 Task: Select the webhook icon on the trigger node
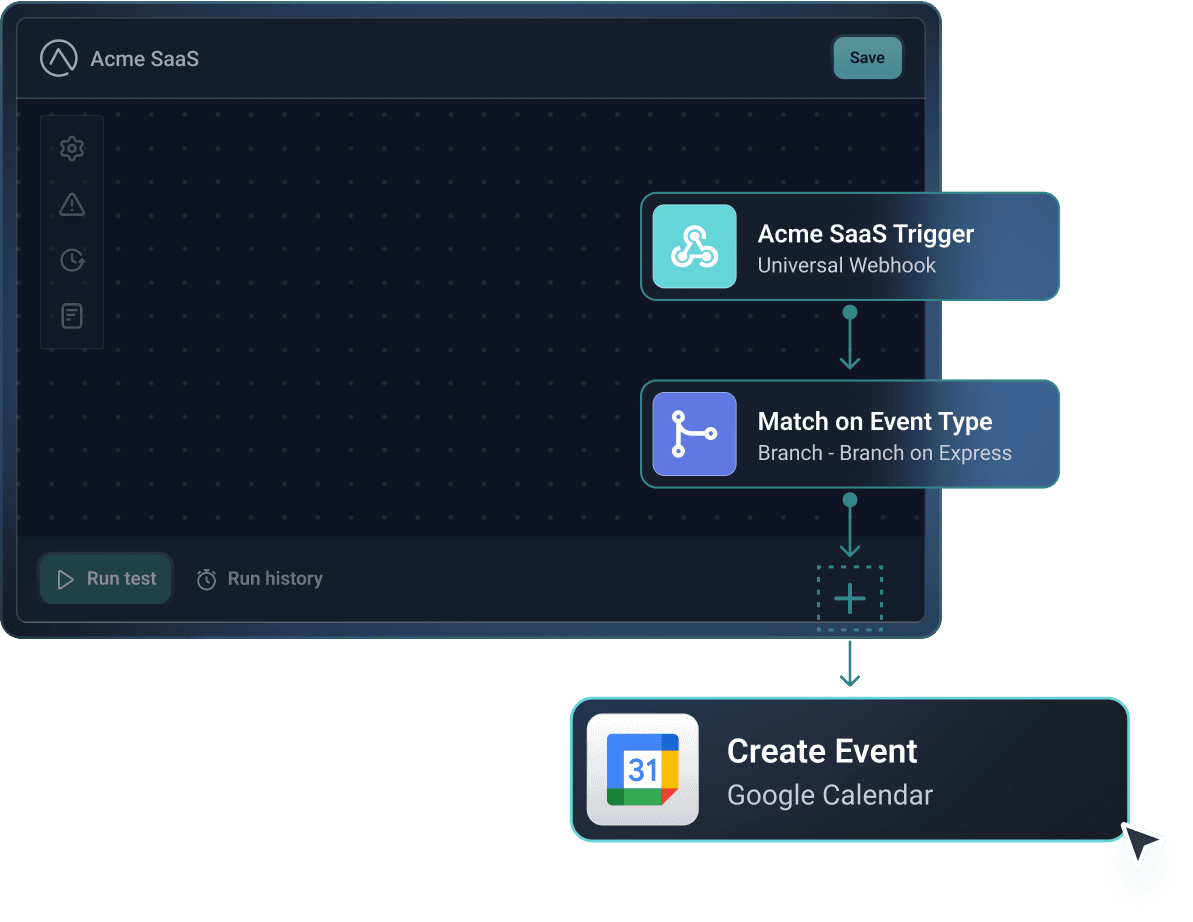[694, 246]
